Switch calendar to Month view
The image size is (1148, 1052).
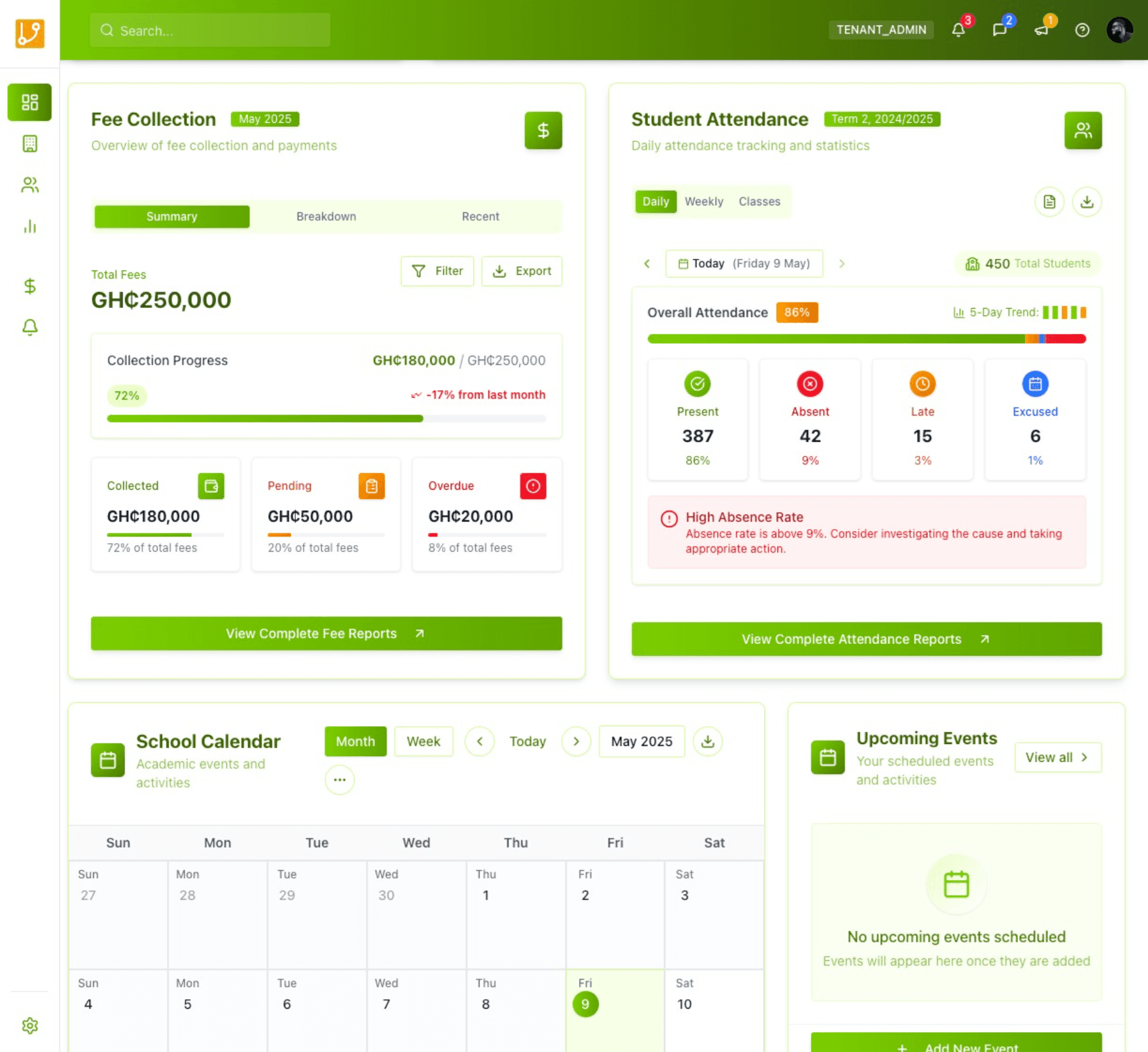tap(355, 742)
